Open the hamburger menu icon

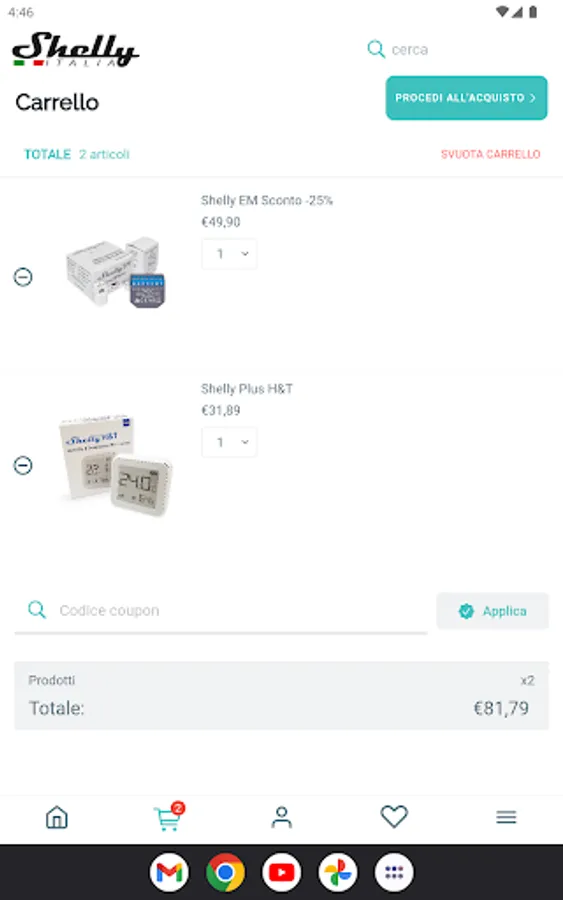coord(506,817)
